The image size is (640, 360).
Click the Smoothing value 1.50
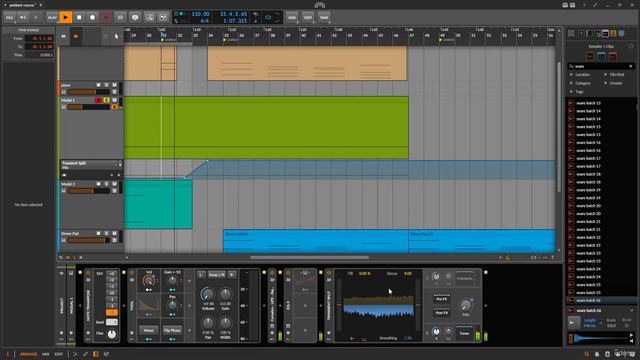point(408,338)
